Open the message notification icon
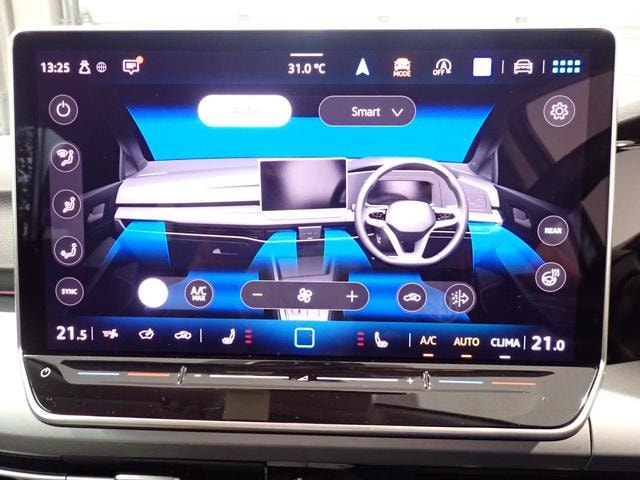 pyautogui.click(x=132, y=66)
